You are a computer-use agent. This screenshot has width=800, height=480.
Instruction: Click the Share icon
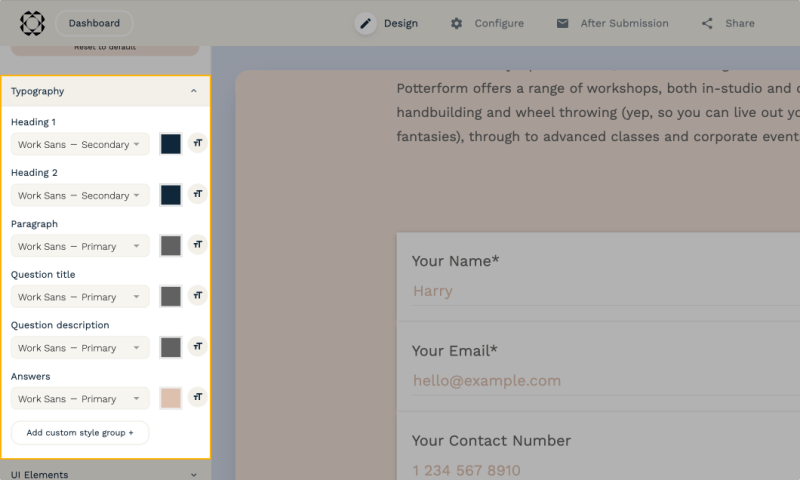pyautogui.click(x=707, y=23)
